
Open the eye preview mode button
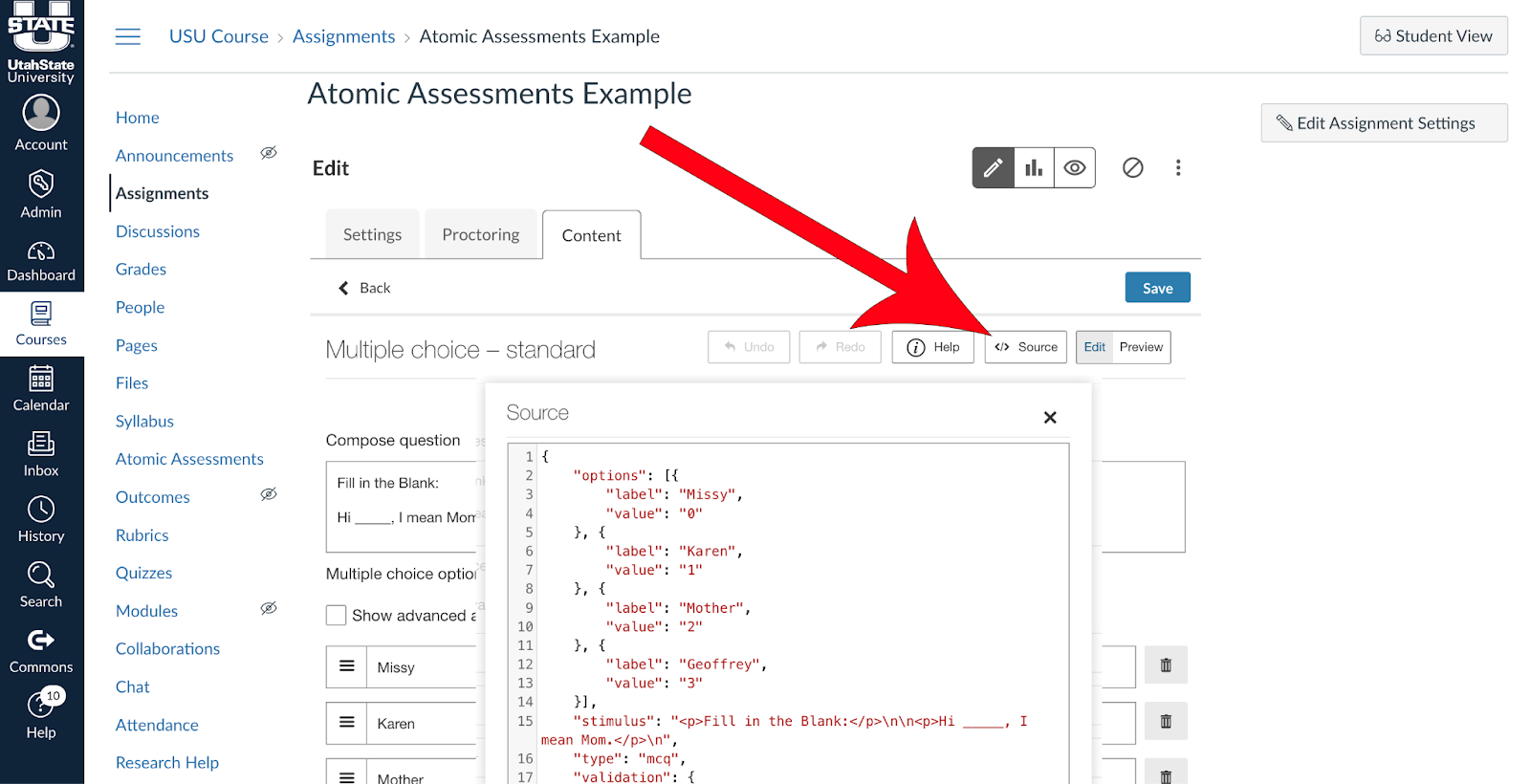[1075, 168]
